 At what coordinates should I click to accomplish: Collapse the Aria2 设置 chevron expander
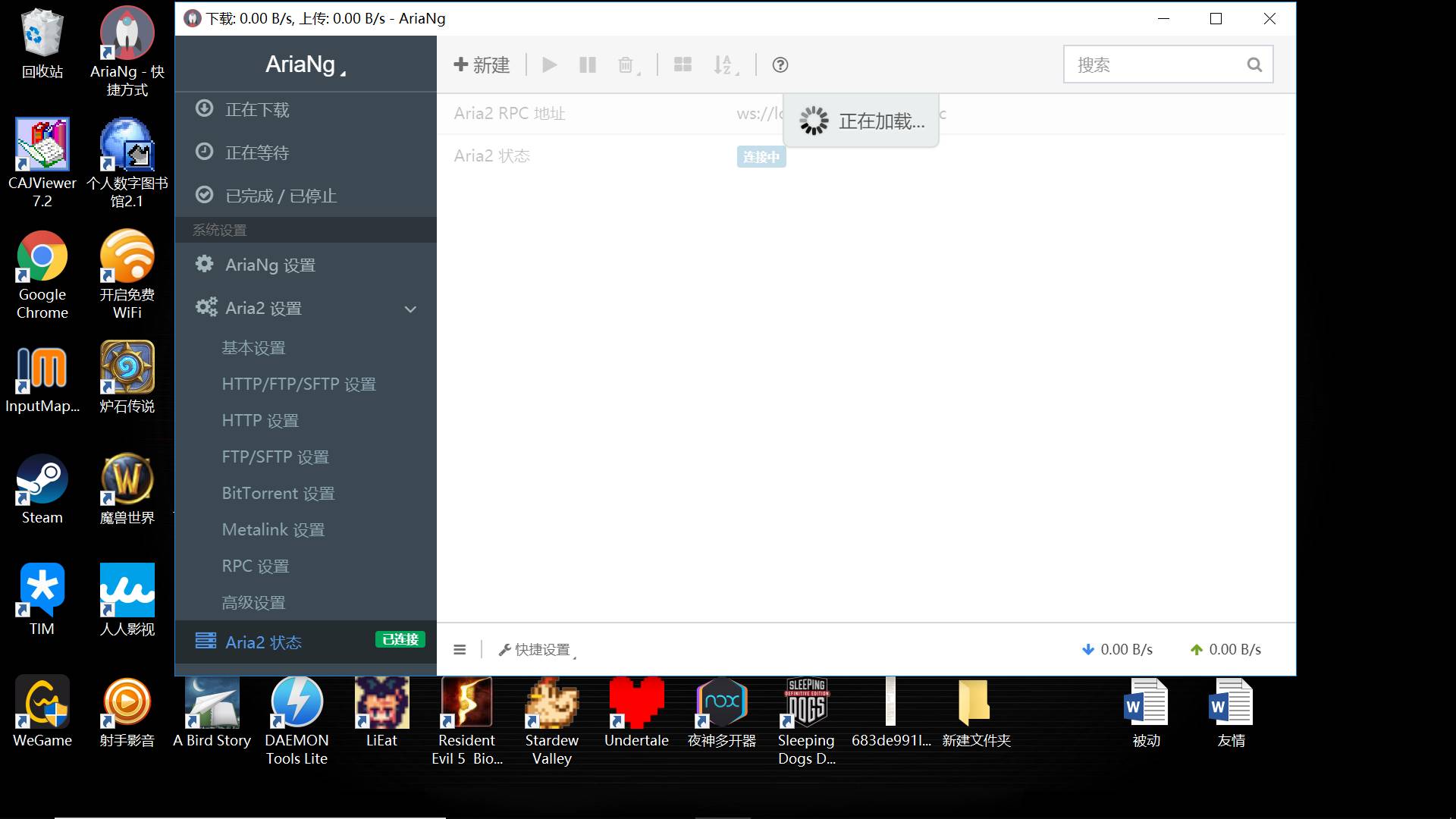coord(410,309)
